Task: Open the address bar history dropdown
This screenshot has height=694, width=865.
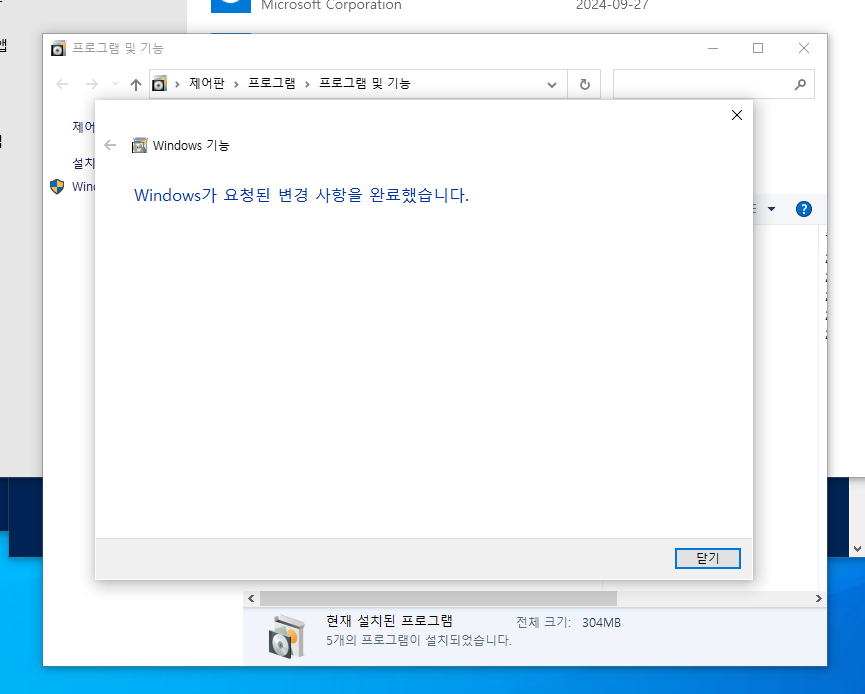Action: (552, 85)
